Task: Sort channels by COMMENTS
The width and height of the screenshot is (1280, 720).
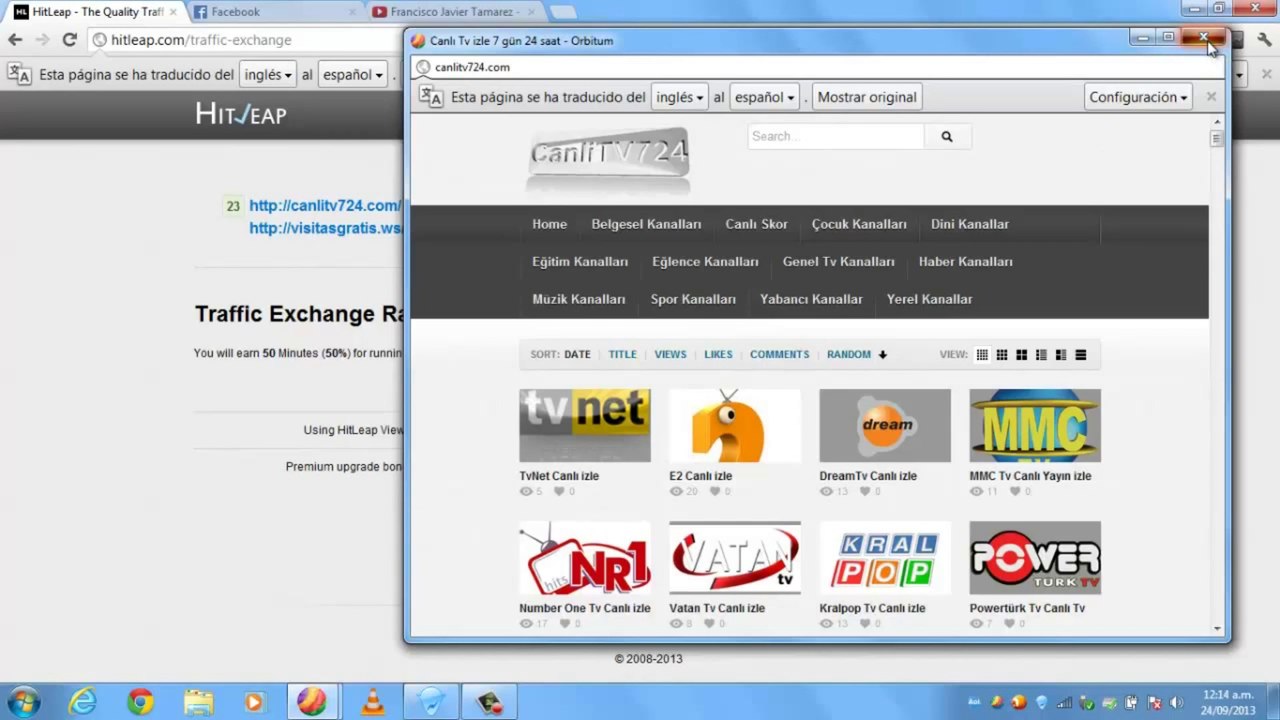Action: 779,355
